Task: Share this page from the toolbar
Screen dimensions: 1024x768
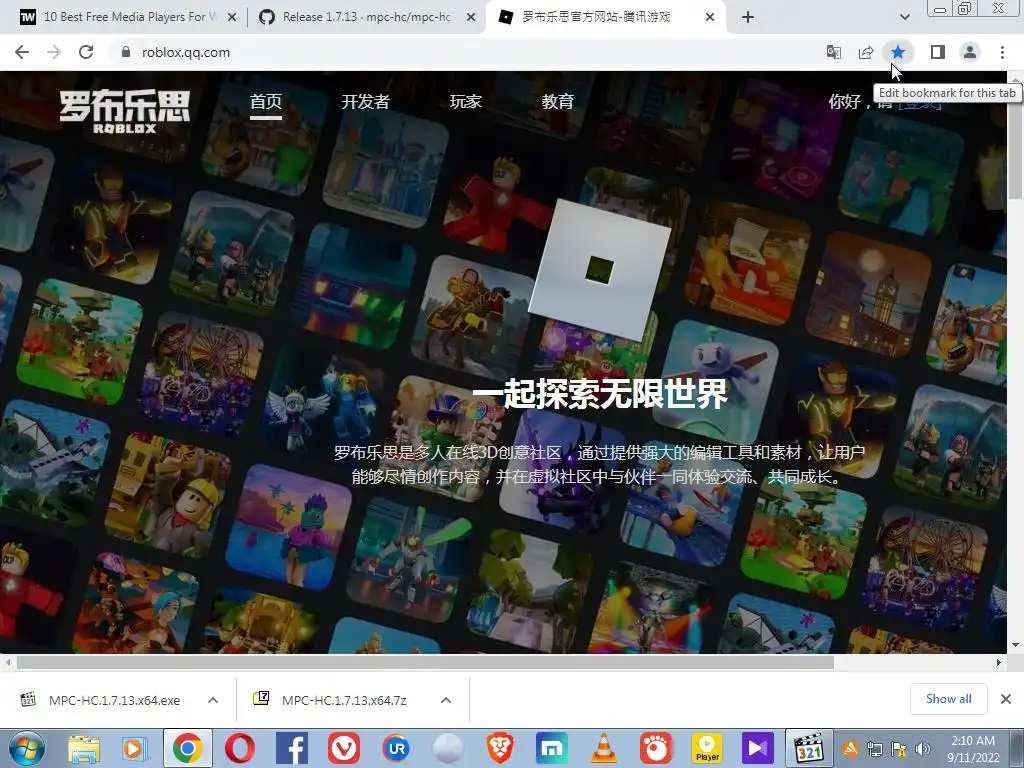Action: click(866, 52)
